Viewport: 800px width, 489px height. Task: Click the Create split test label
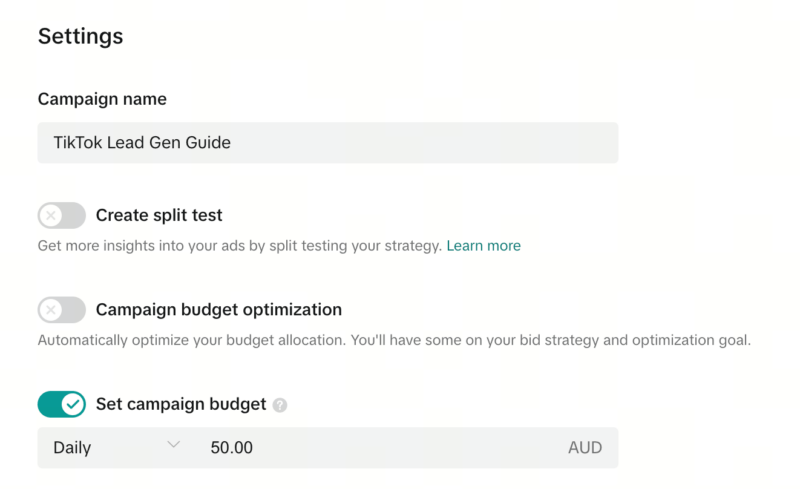coord(159,215)
